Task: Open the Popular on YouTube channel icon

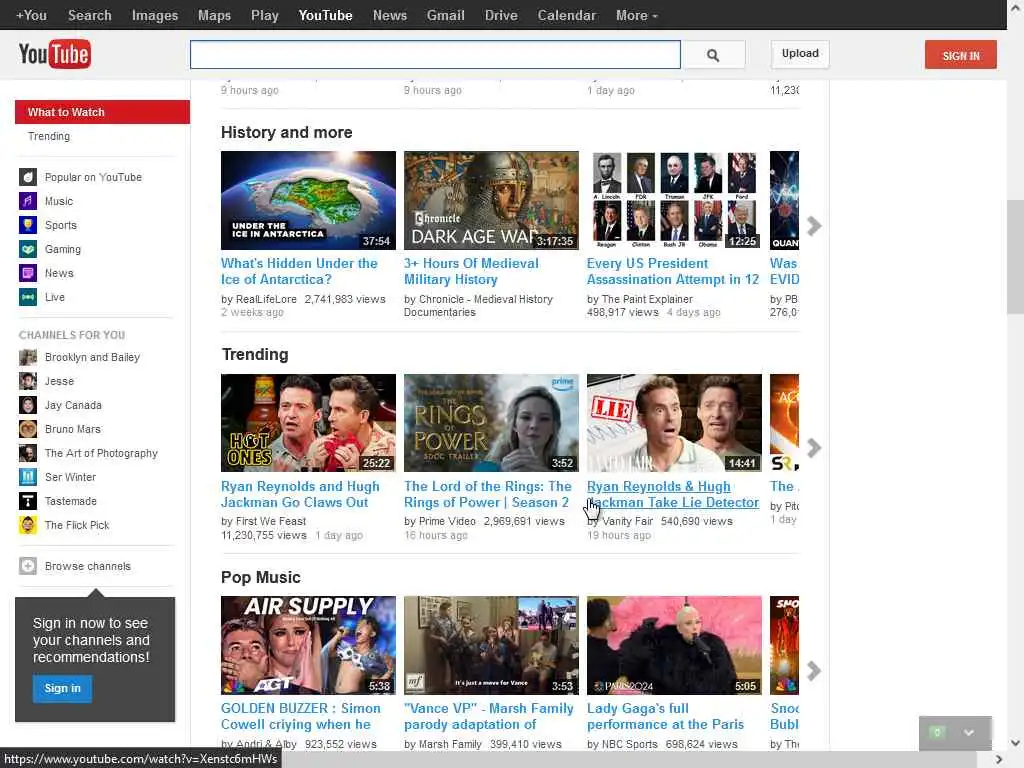Action: coord(27,177)
